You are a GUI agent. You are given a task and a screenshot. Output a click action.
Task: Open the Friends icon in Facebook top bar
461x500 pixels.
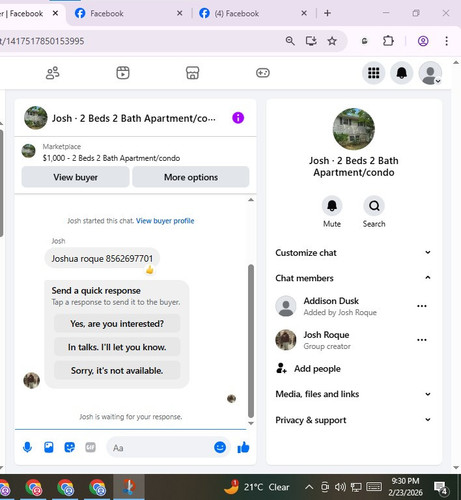point(53,73)
